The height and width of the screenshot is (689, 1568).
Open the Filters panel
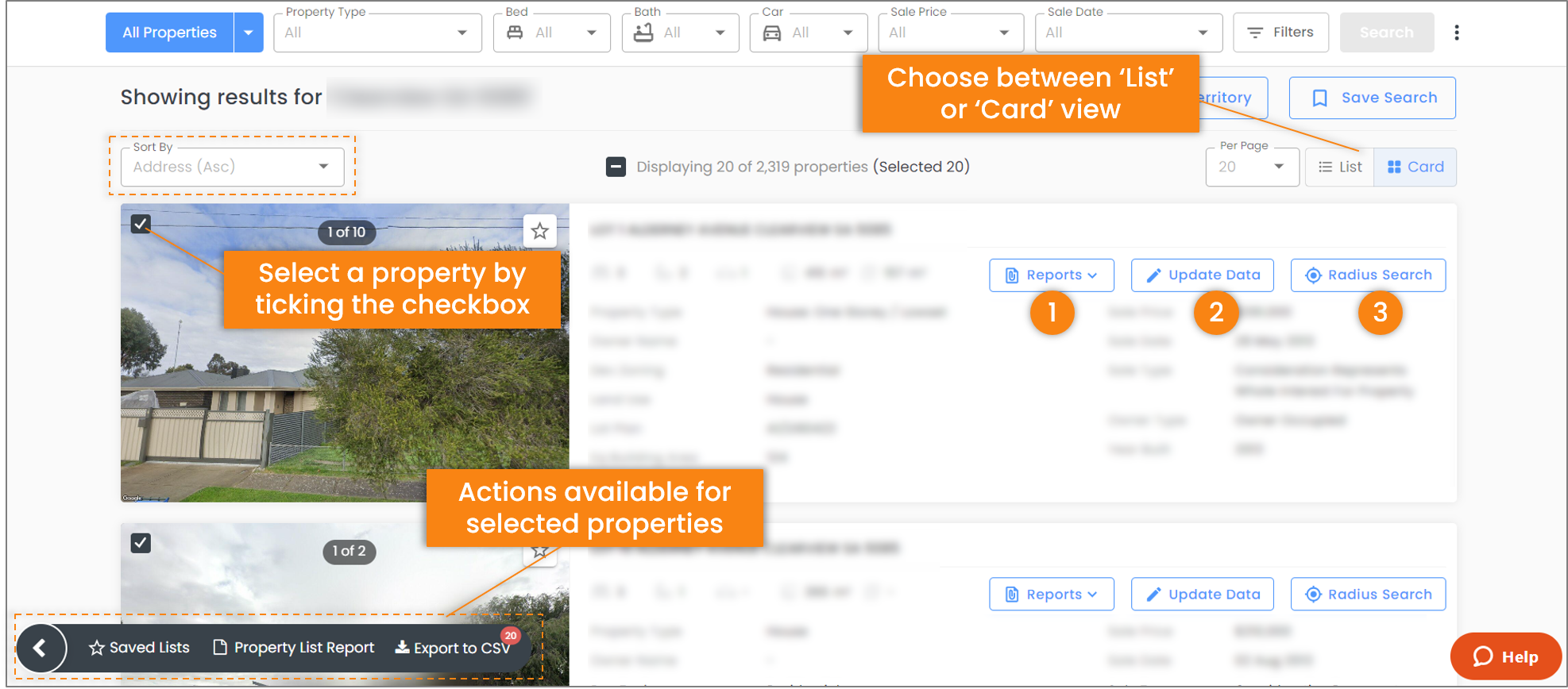(x=1280, y=33)
